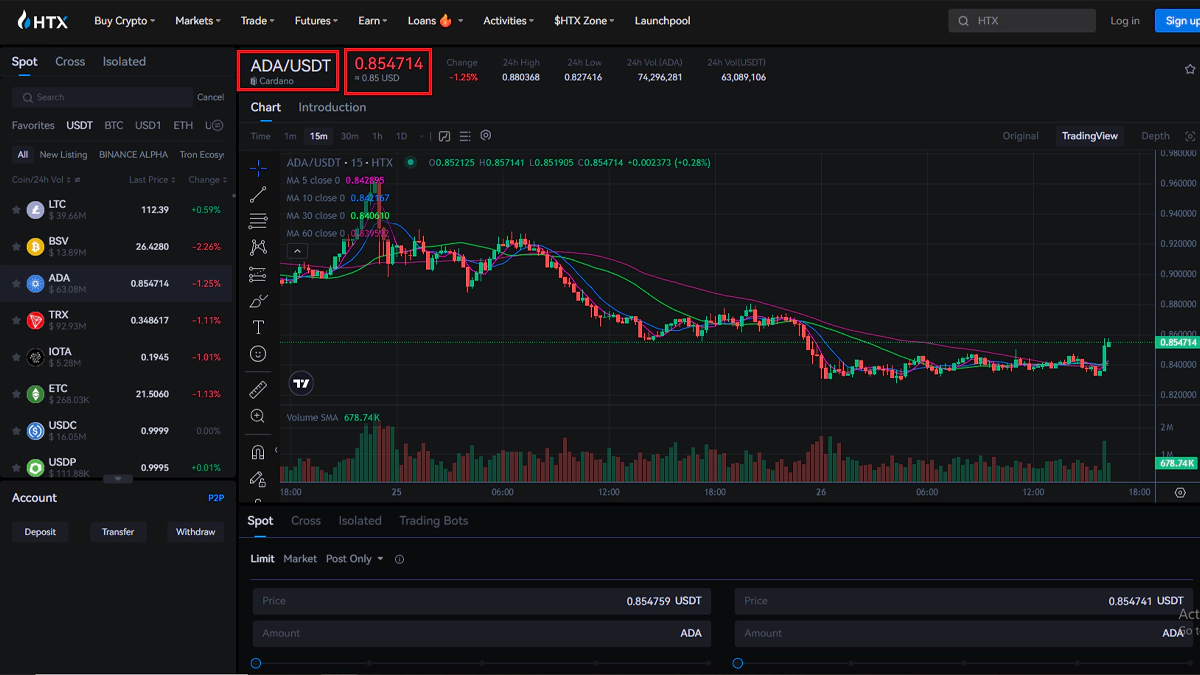The image size is (1200, 675).
Task: Click the Withdraw button
Action: [195, 532]
